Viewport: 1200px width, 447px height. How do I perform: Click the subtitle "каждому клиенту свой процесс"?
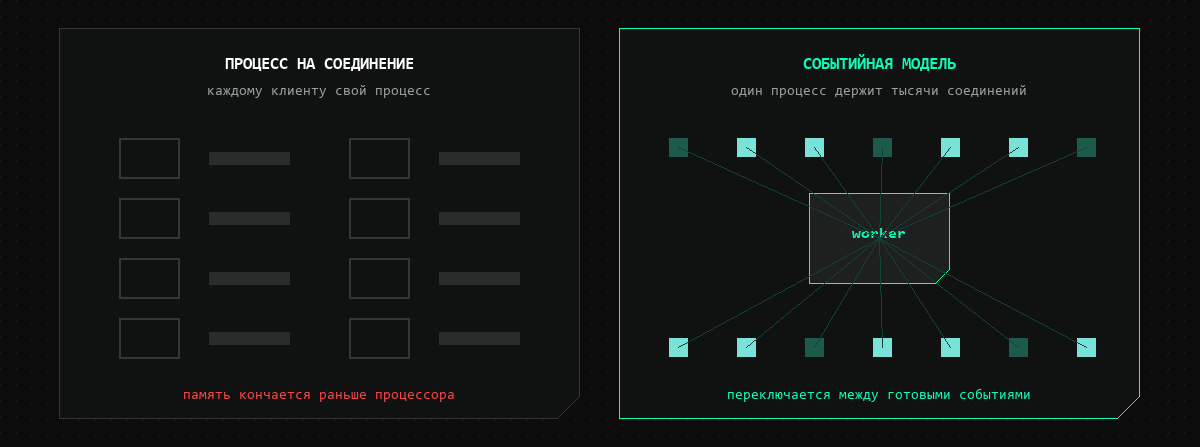[319, 91]
